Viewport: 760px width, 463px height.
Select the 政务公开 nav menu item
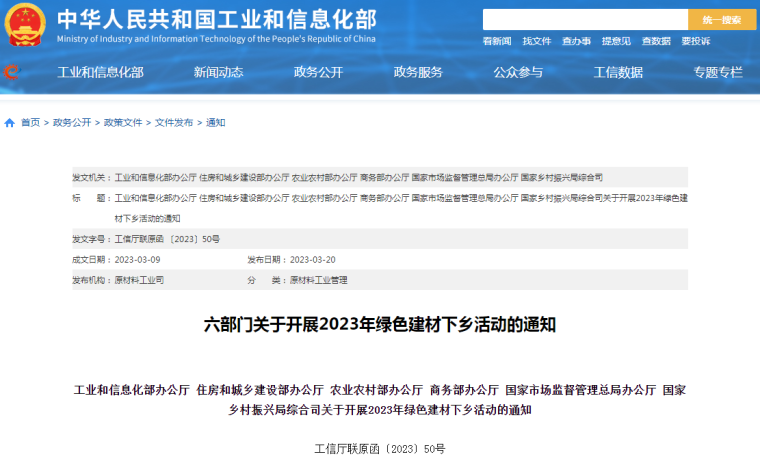pos(318,72)
